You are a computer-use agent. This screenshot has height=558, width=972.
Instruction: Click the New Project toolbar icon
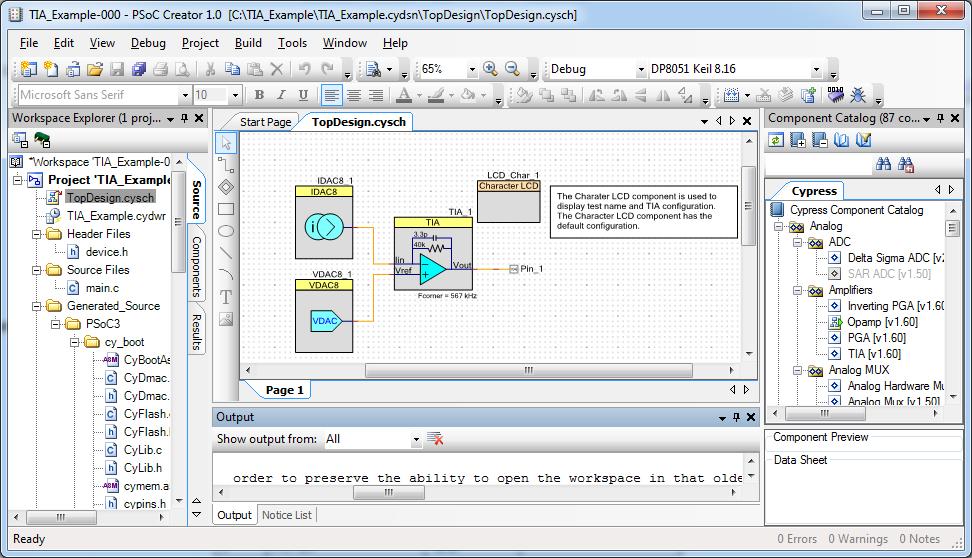[29, 69]
